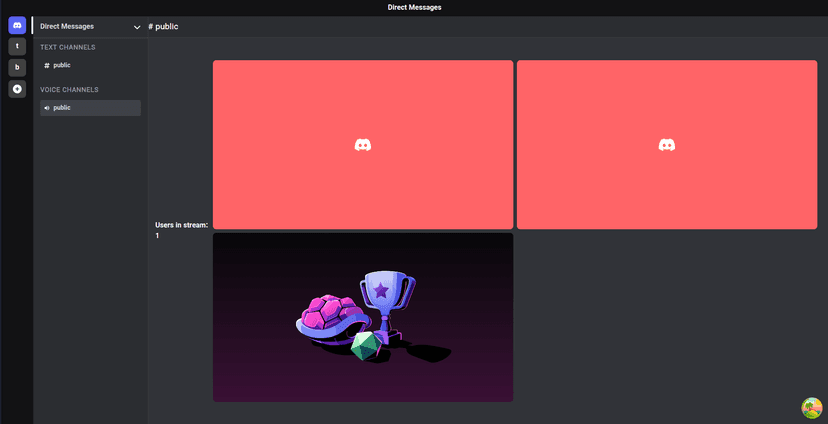Click the add server plus icon
828x424 pixels.
pyautogui.click(x=17, y=89)
